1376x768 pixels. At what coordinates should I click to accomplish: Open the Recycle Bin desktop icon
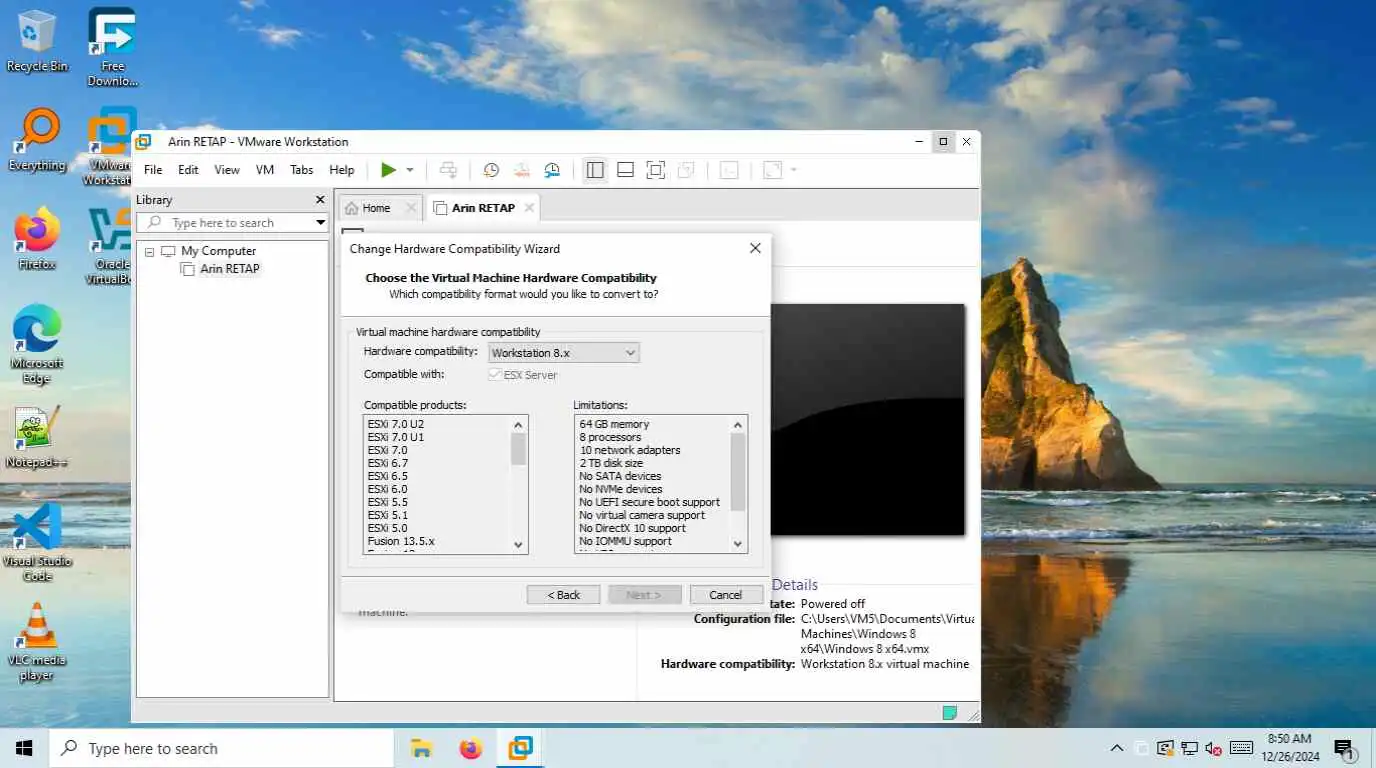point(37,42)
